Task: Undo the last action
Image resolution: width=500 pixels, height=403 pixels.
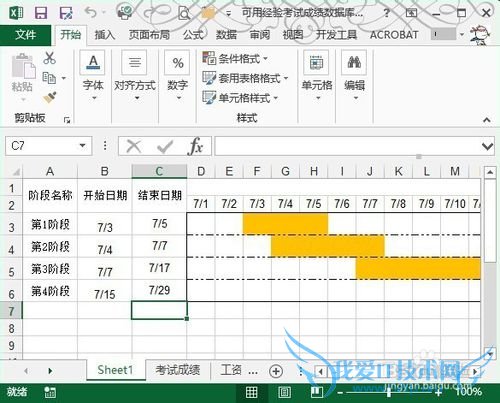Action: [90, 13]
